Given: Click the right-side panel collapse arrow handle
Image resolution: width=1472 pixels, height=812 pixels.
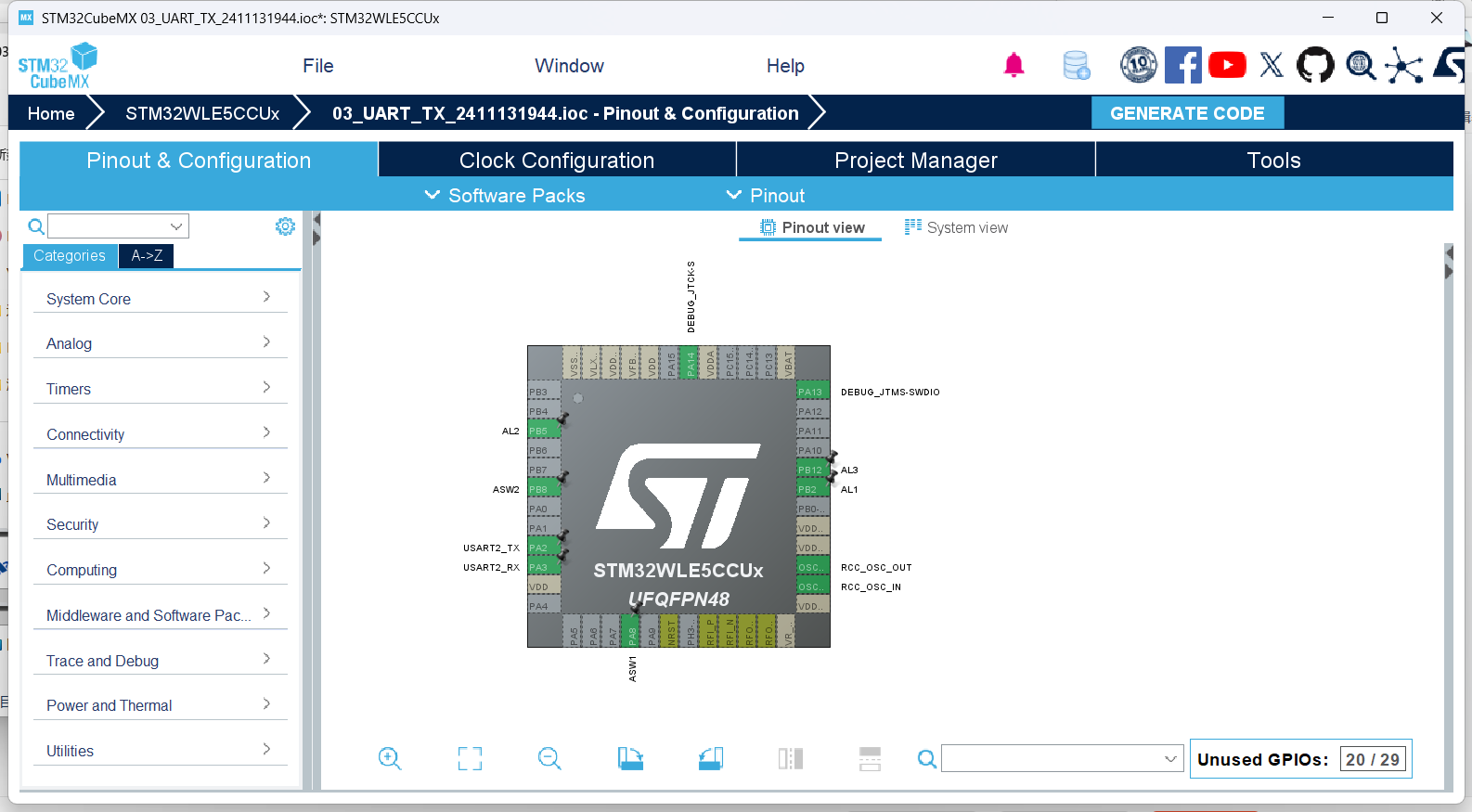Looking at the screenshot, I should pyautogui.click(x=1449, y=262).
